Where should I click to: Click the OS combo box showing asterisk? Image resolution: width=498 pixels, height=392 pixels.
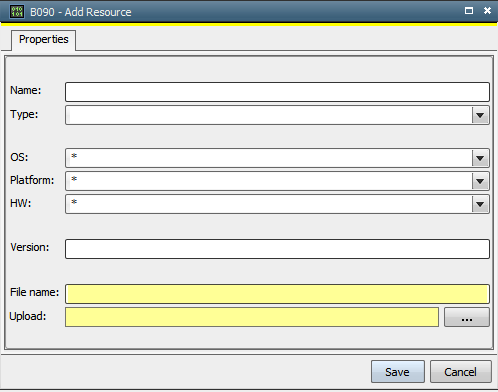[x=269, y=158]
